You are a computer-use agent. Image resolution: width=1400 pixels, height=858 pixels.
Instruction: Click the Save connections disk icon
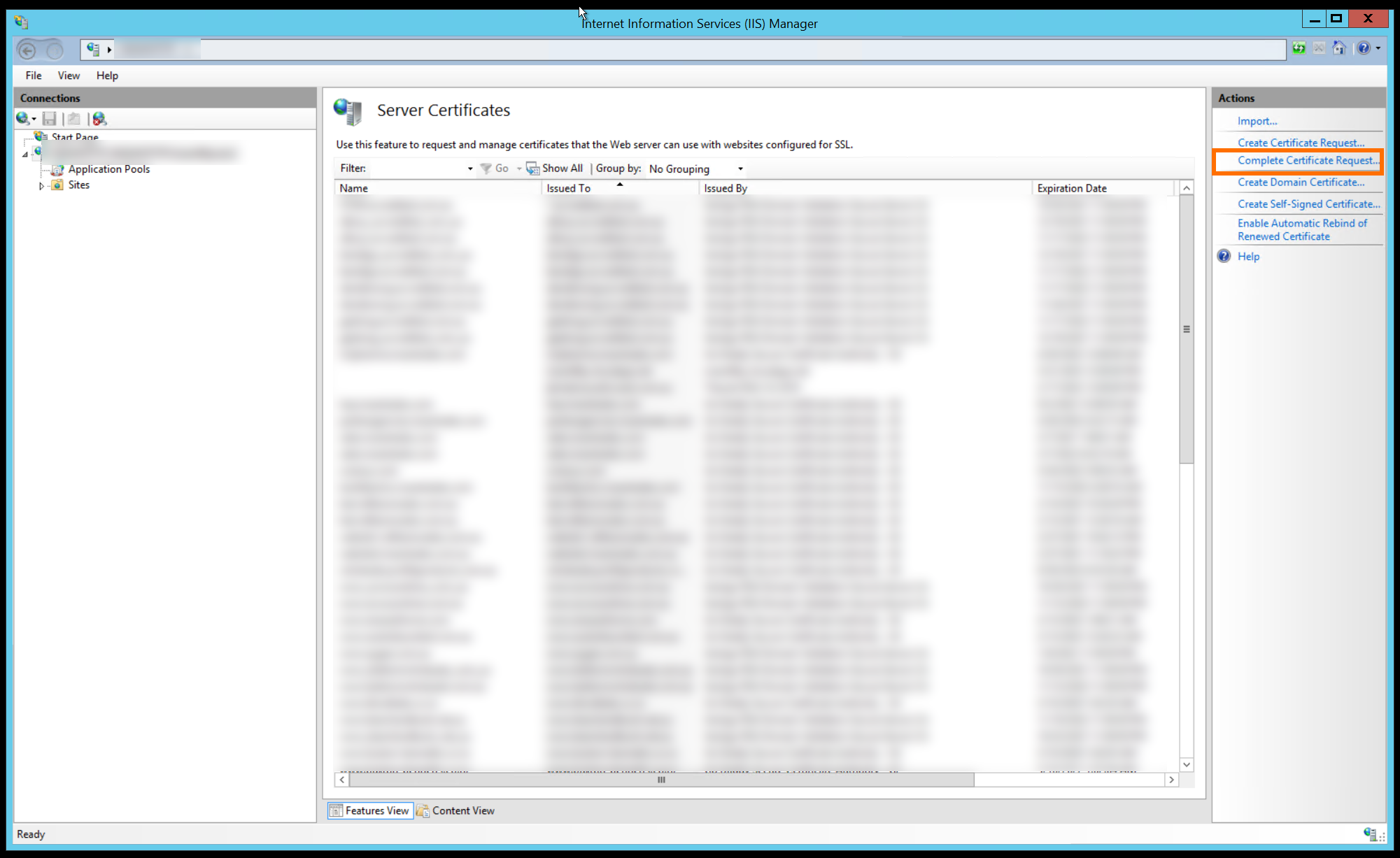coord(49,119)
